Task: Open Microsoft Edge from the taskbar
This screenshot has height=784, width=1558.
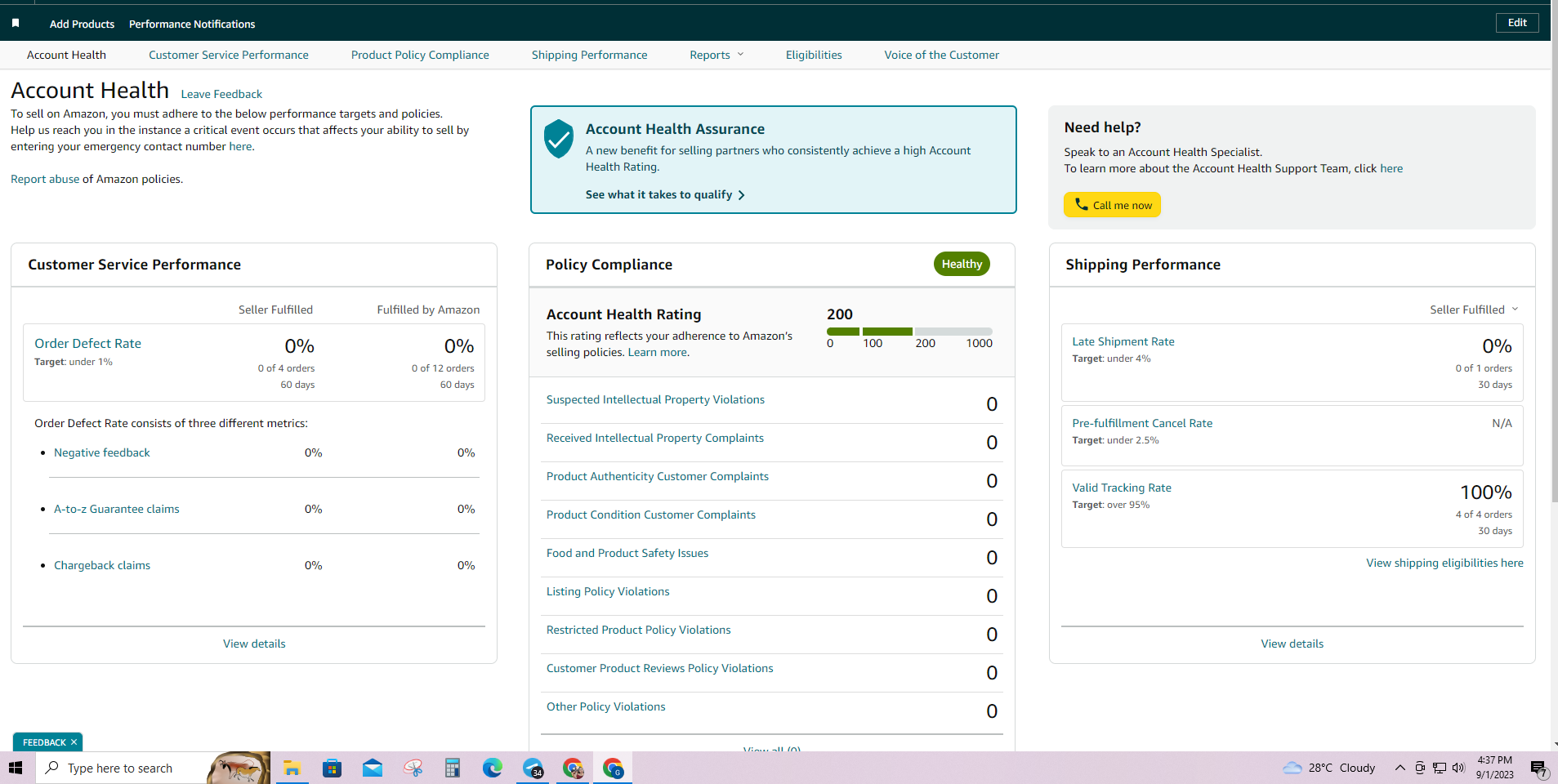Action: pyautogui.click(x=493, y=768)
